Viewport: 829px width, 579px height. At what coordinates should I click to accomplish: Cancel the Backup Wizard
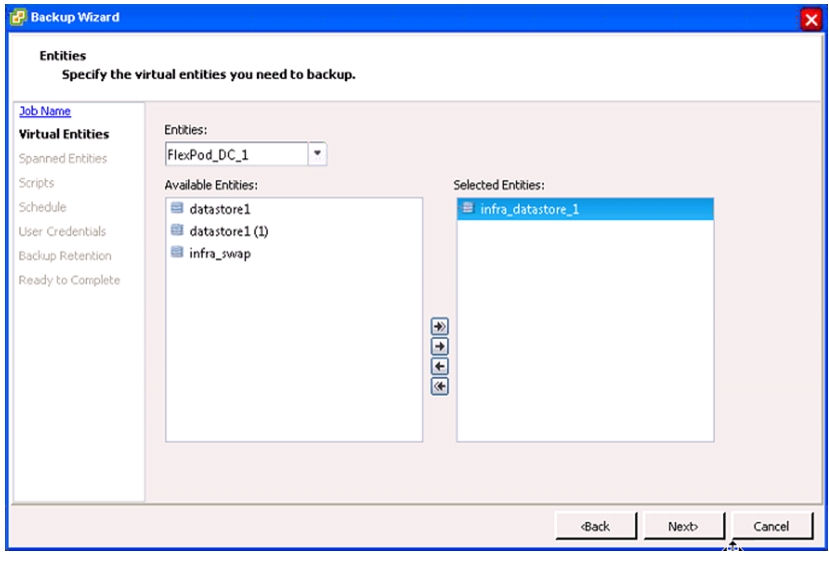point(772,526)
